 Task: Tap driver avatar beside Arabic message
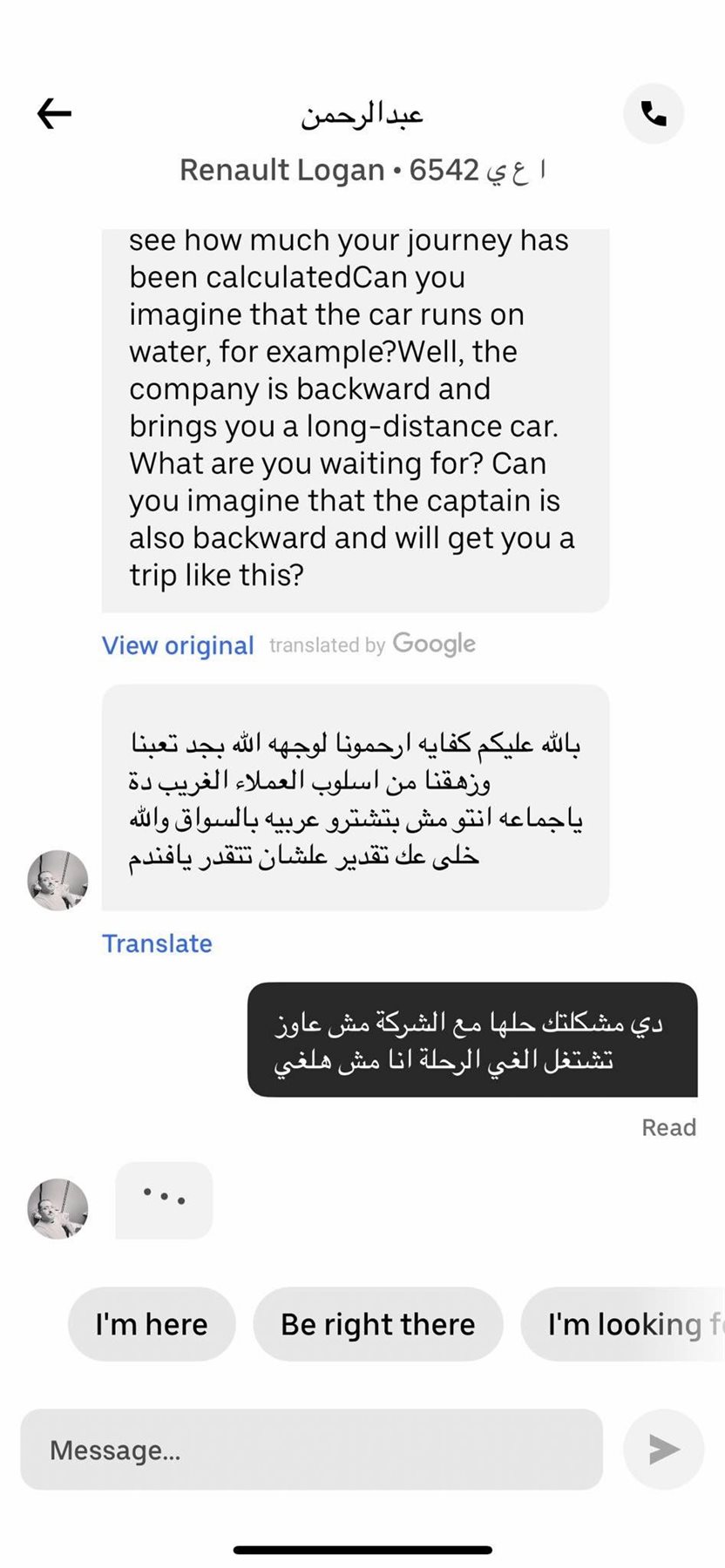click(58, 881)
